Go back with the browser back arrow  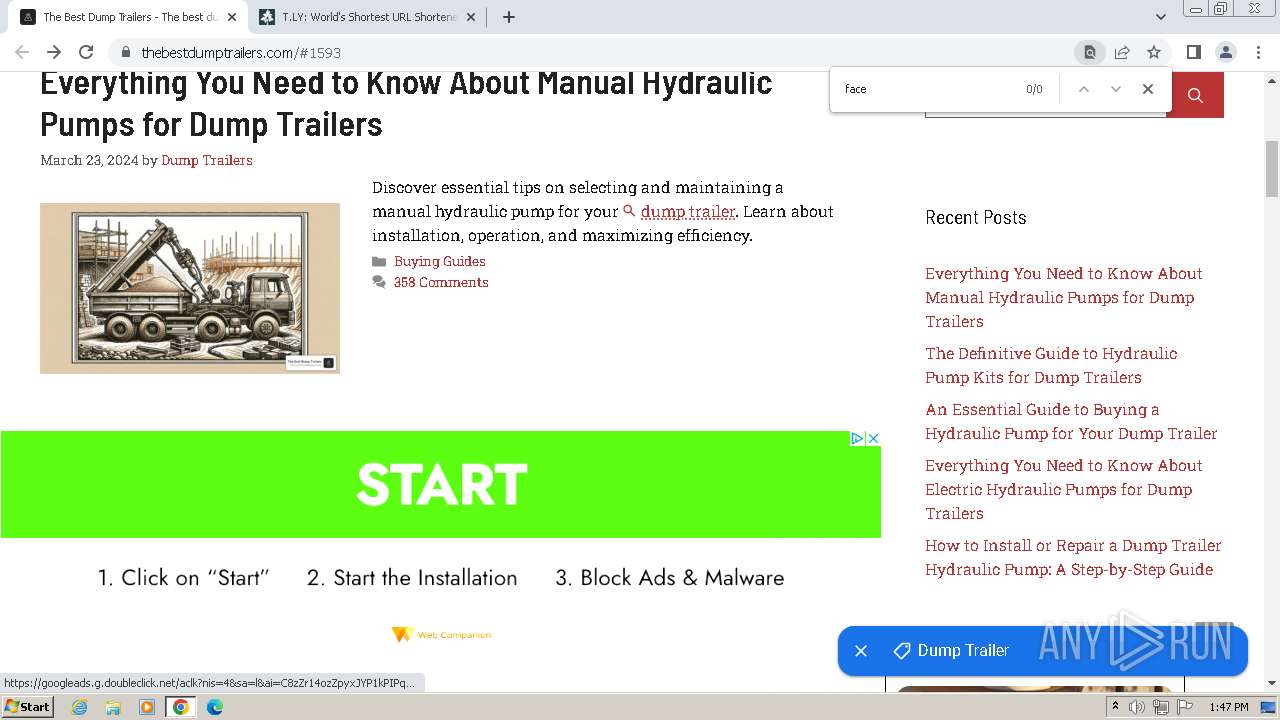[22, 52]
